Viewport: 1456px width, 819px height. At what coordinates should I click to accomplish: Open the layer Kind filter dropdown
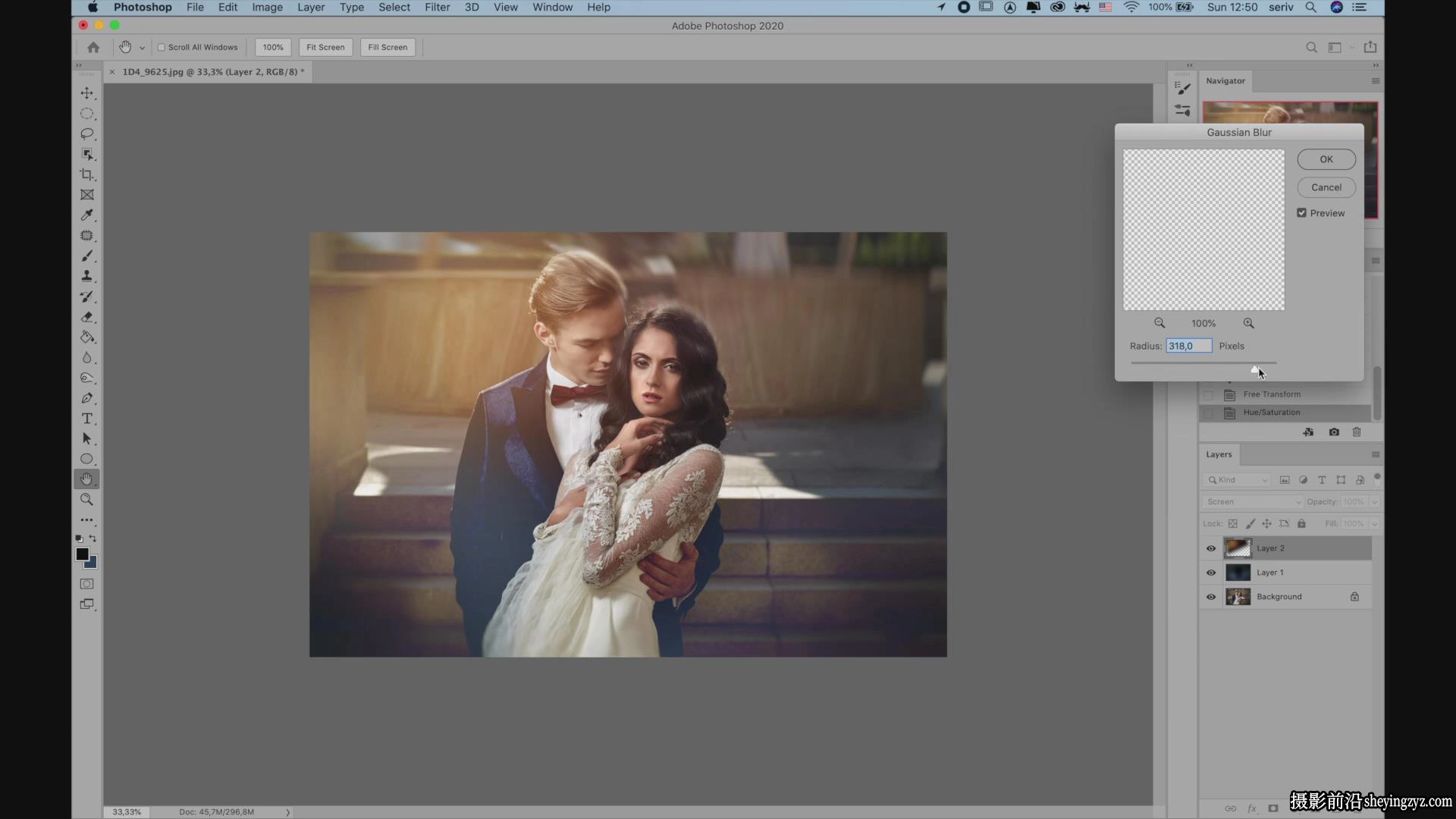click(x=1237, y=480)
